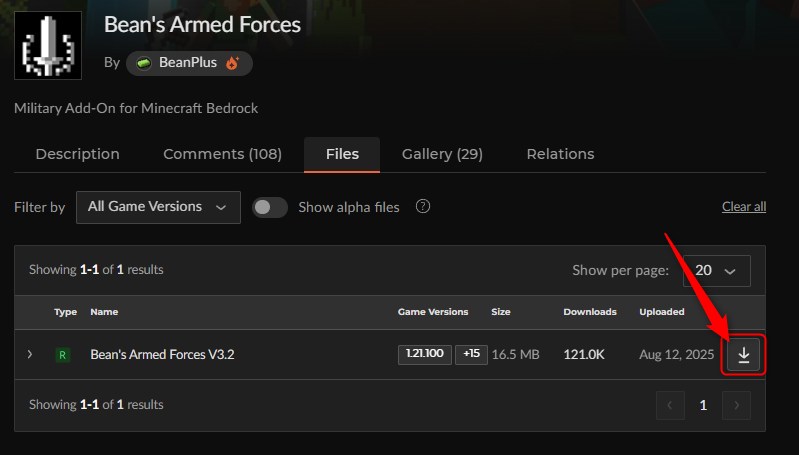Click the Aug 12, 2025 upload date
This screenshot has height=455, width=799.
tap(676, 355)
